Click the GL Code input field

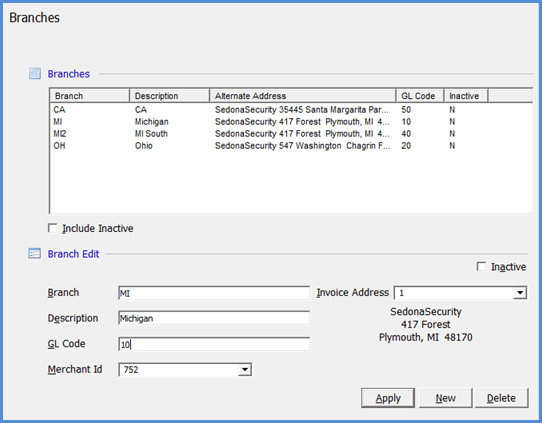point(214,344)
